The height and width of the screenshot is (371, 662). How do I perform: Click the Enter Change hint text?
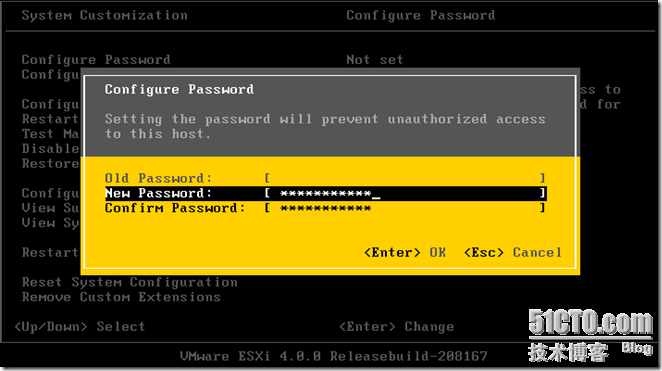pos(396,327)
